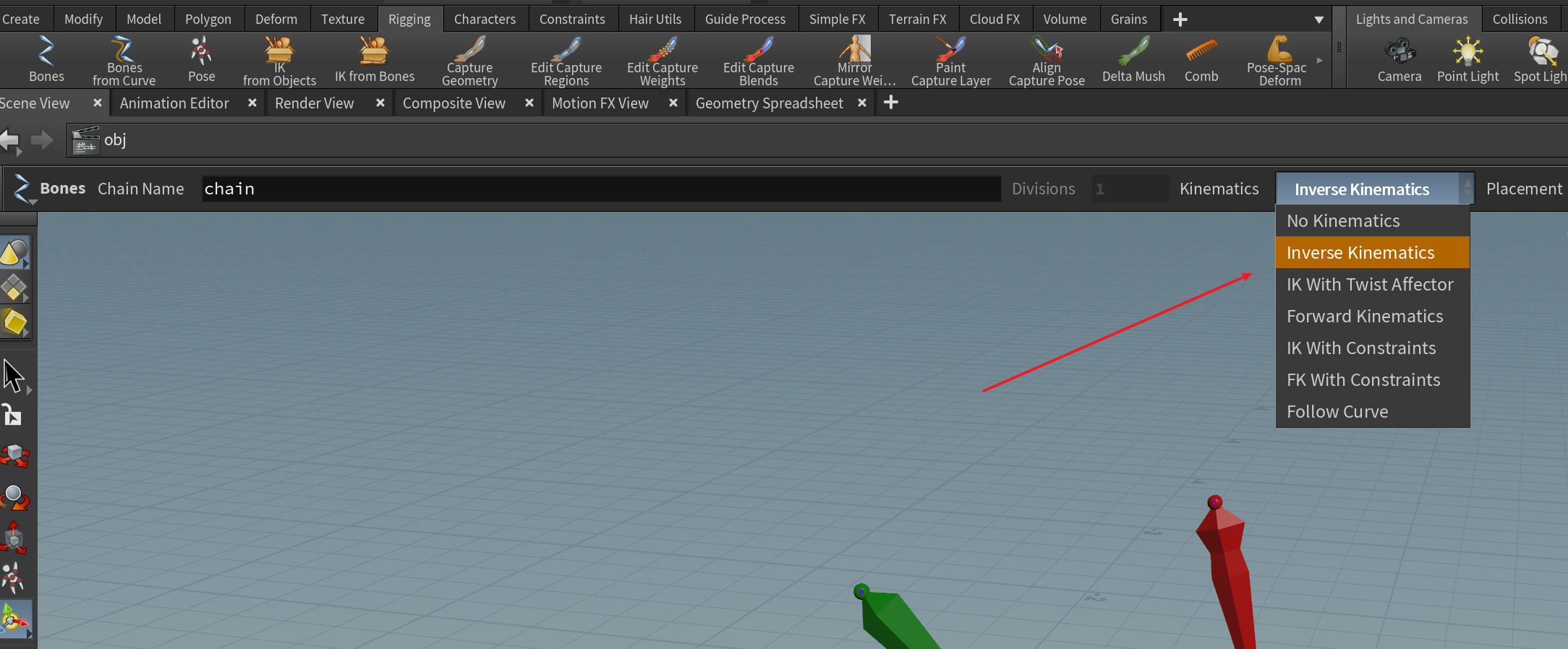The image size is (1568, 649).
Task: Open the Create shelf tab
Action: tap(21, 19)
